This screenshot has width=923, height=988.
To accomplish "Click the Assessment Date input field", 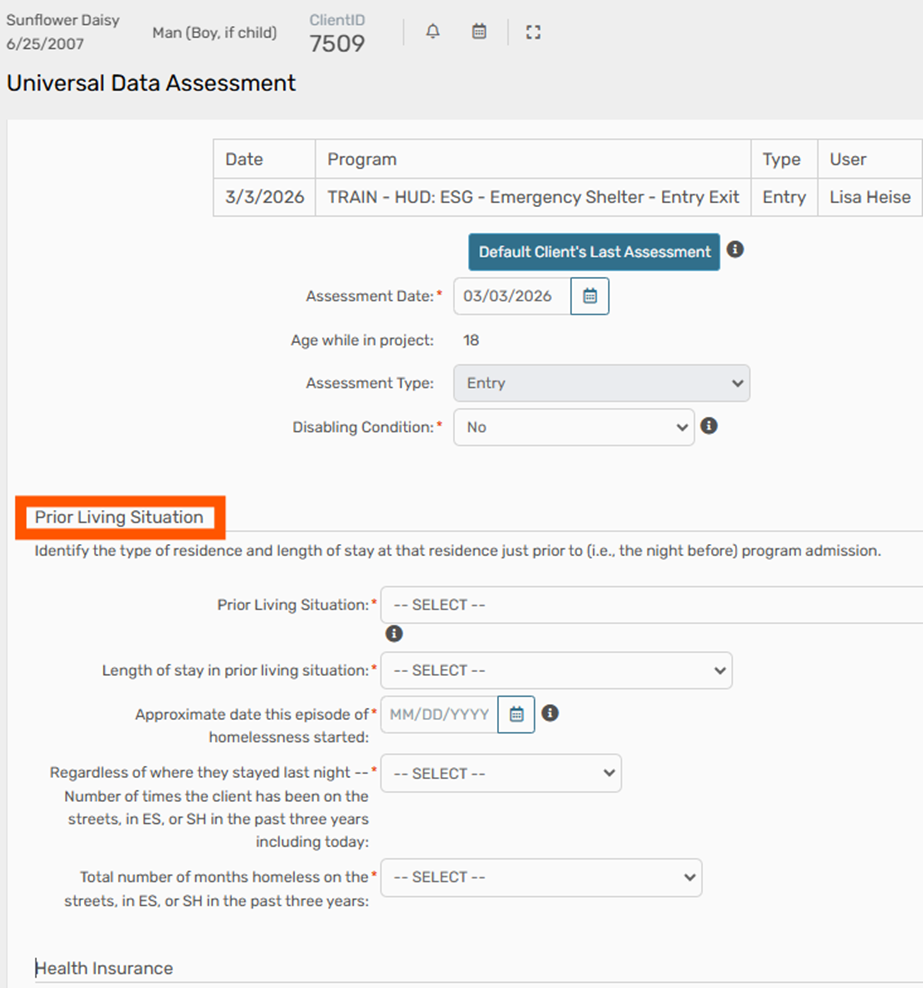I will coord(512,296).
